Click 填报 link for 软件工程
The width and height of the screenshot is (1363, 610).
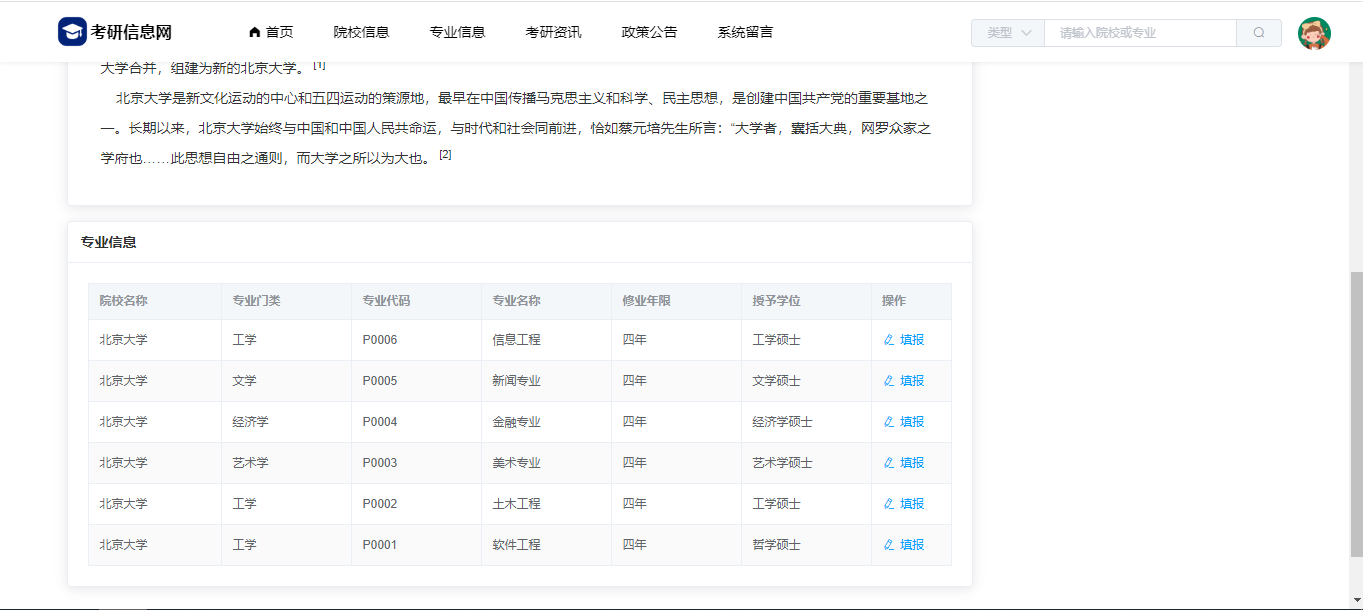[x=912, y=545]
